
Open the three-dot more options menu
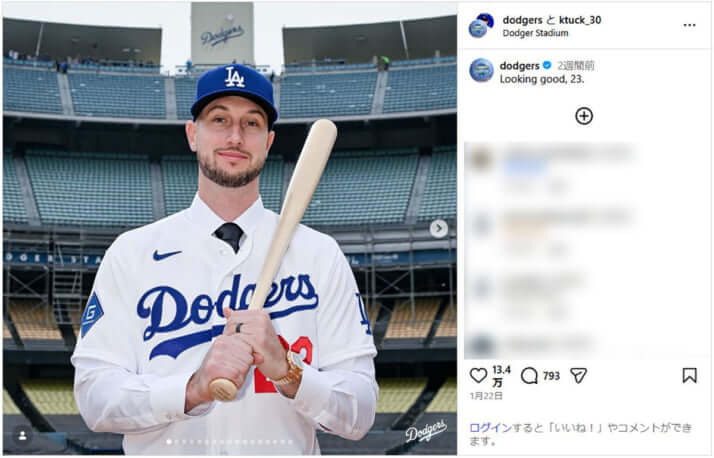tap(689, 25)
